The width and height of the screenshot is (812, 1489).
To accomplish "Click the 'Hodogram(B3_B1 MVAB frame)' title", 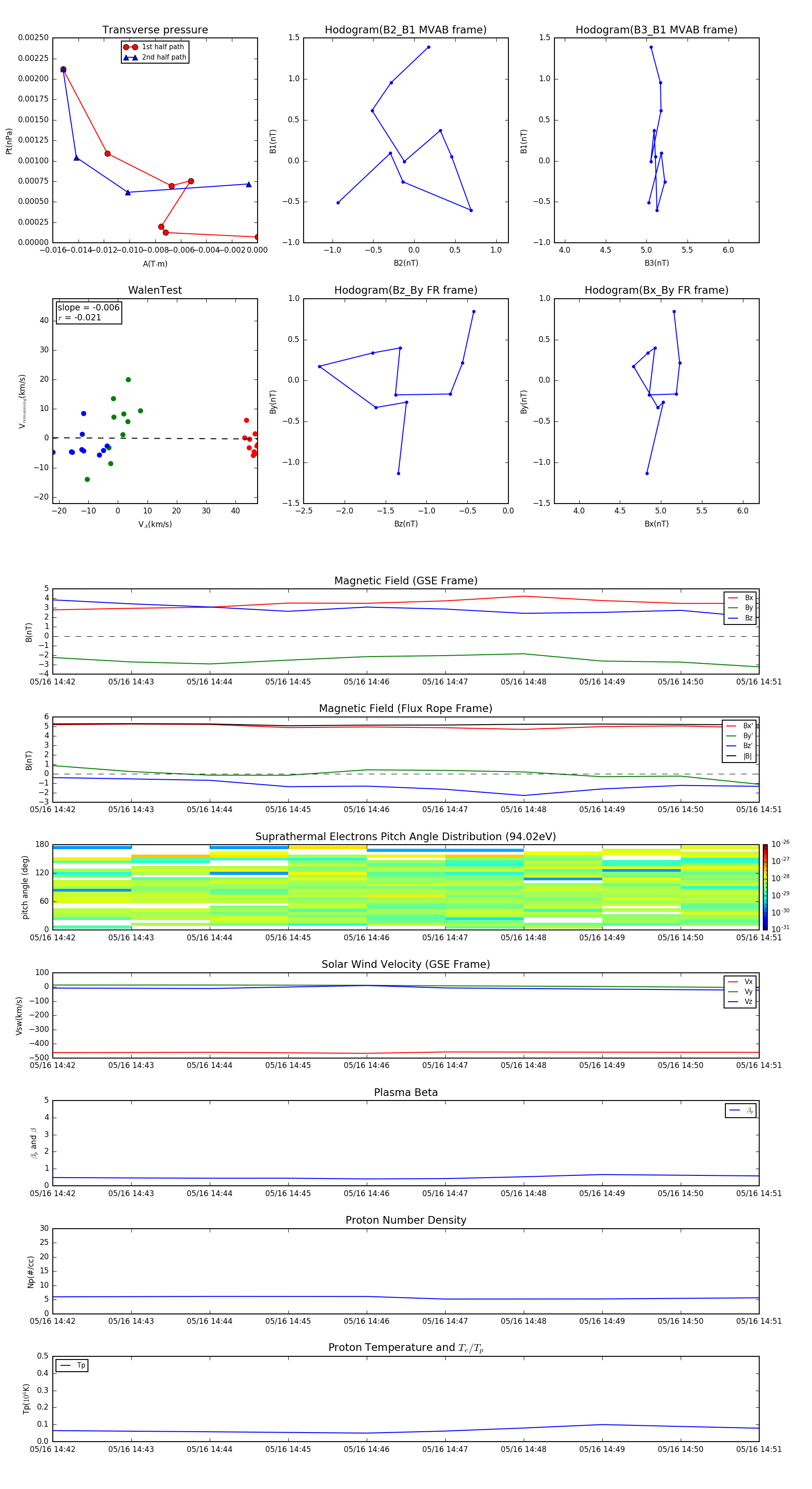I will pyautogui.click(x=656, y=30).
